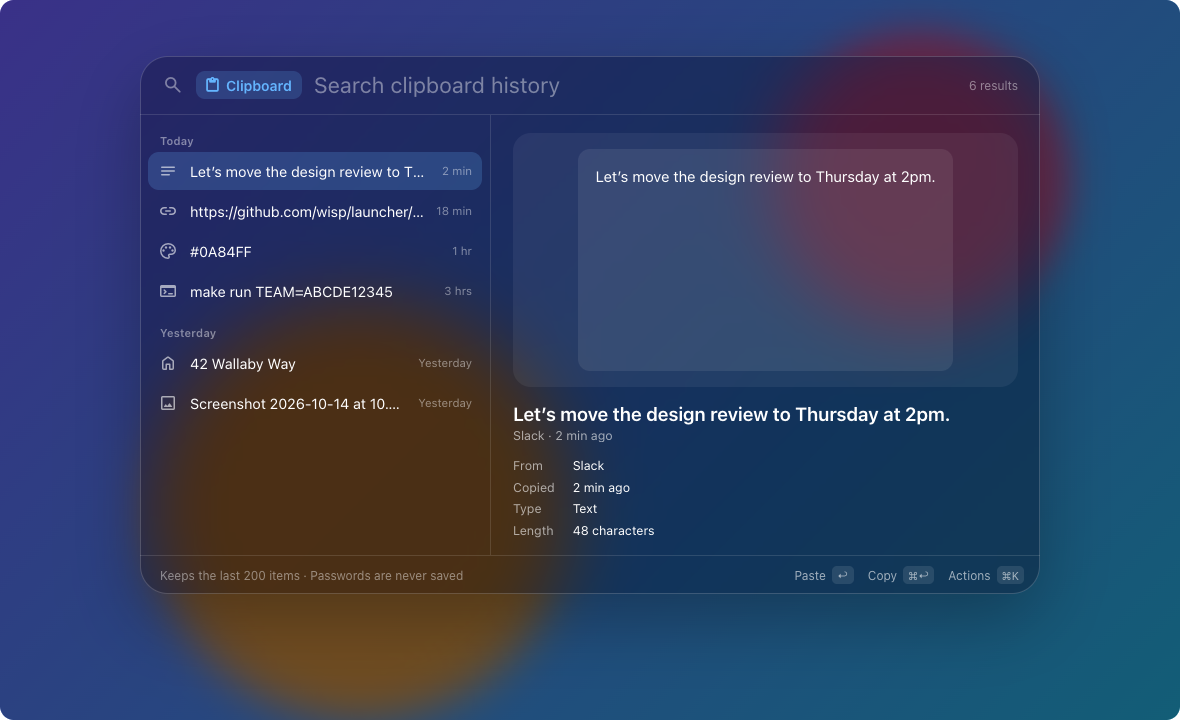Click the ⌘K shortcut badge beside Actions
Viewport: 1180px width, 720px height.
1010,576
